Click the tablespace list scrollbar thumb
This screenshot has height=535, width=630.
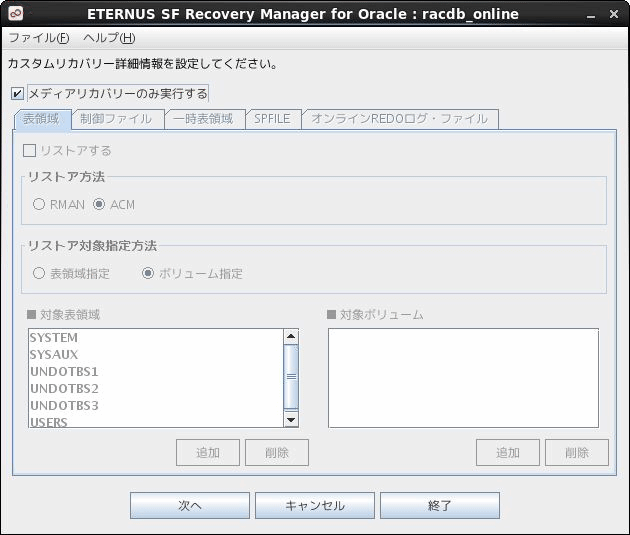pyautogui.click(x=291, y=376)
